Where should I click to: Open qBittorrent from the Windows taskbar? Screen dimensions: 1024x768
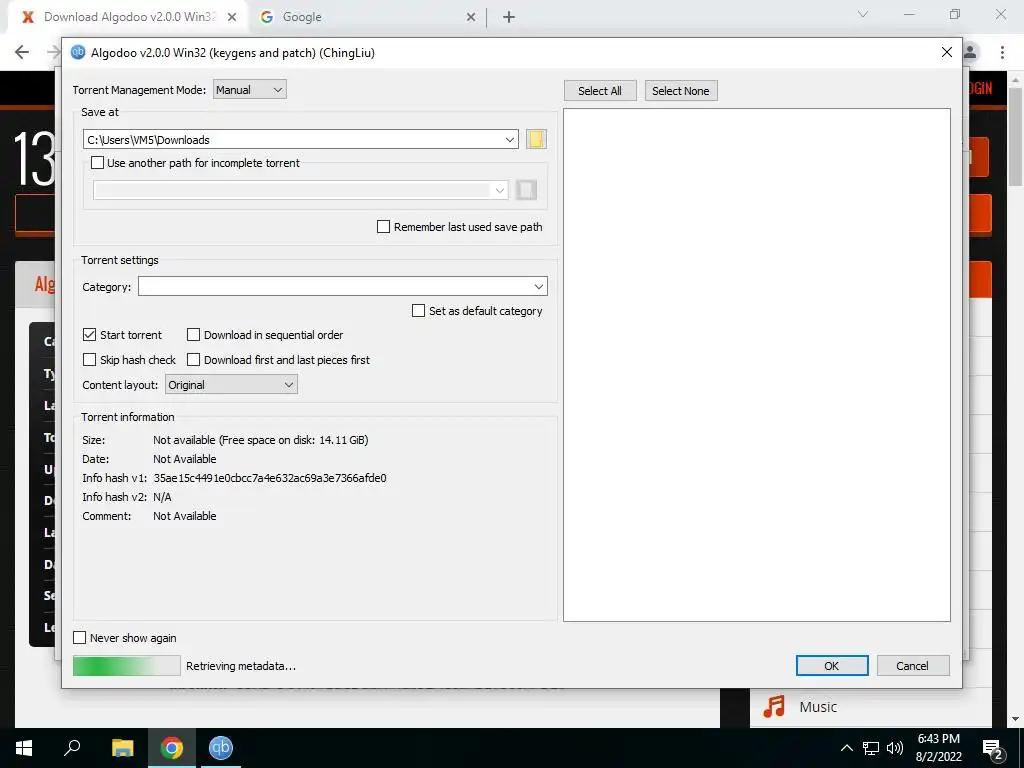click(221, 748)
